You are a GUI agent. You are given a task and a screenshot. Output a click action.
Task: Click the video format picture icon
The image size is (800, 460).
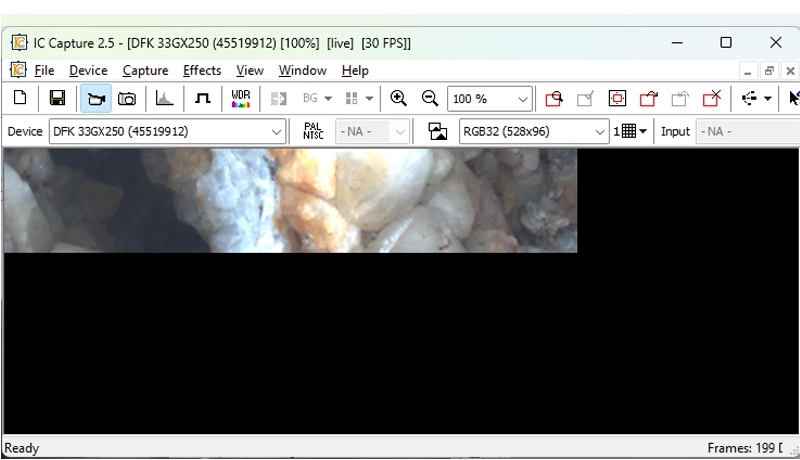point(437,131)
